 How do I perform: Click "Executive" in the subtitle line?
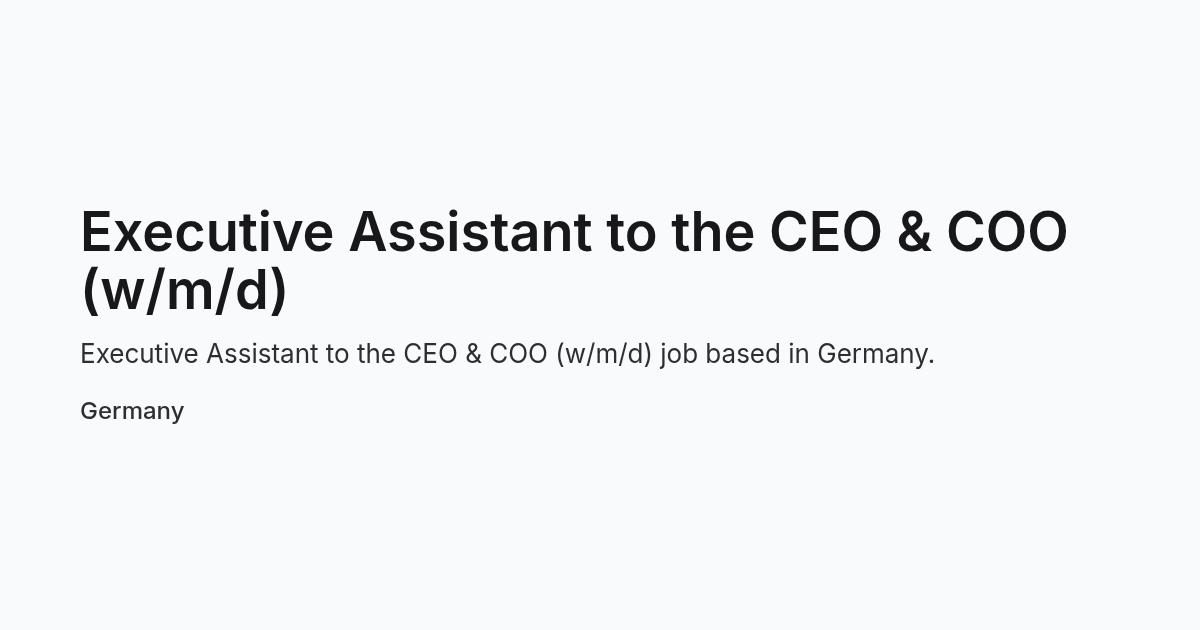tap(139, 354)
